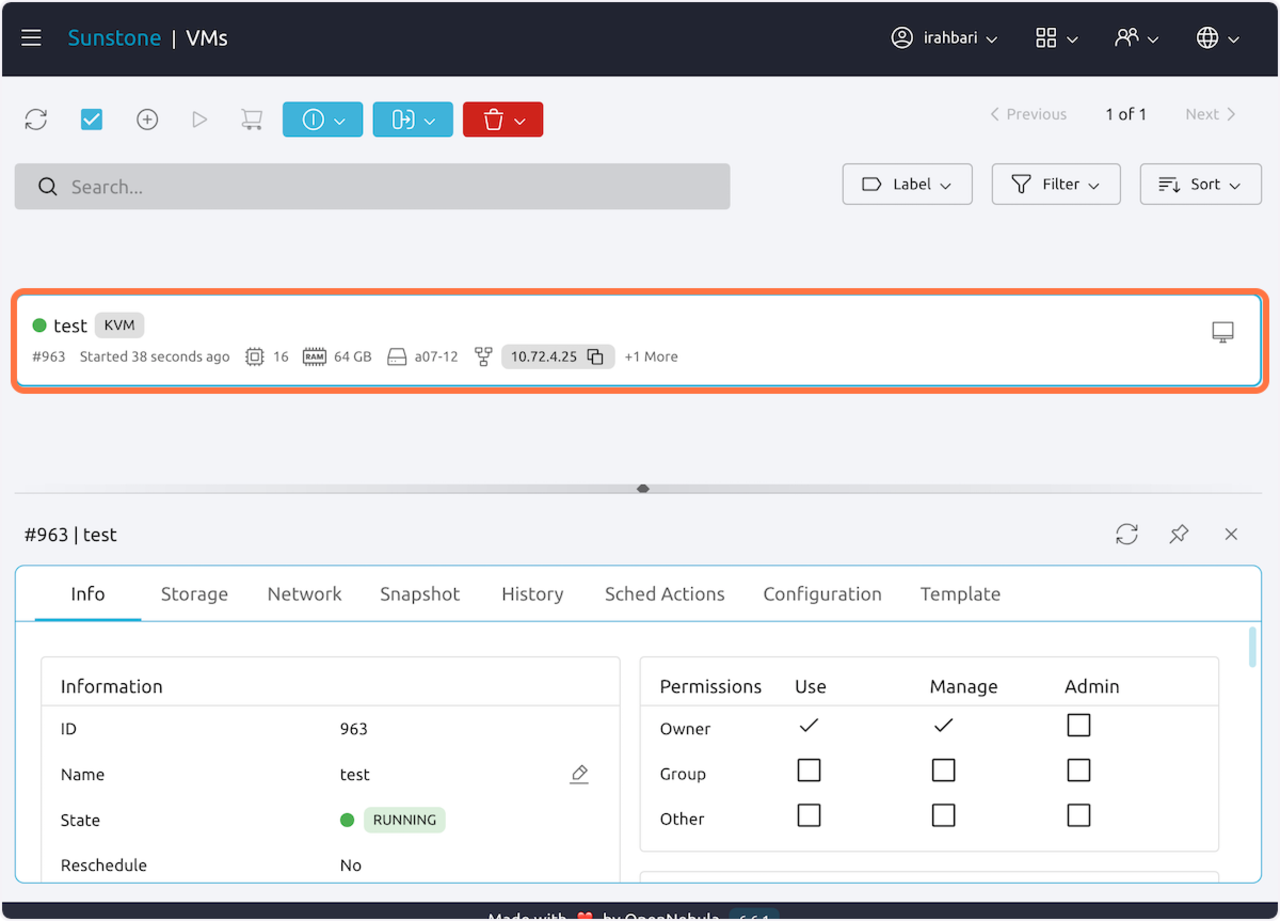Switch to the Snapshot tab
This screenshot has height=921, width=1280.
[420, 594]
